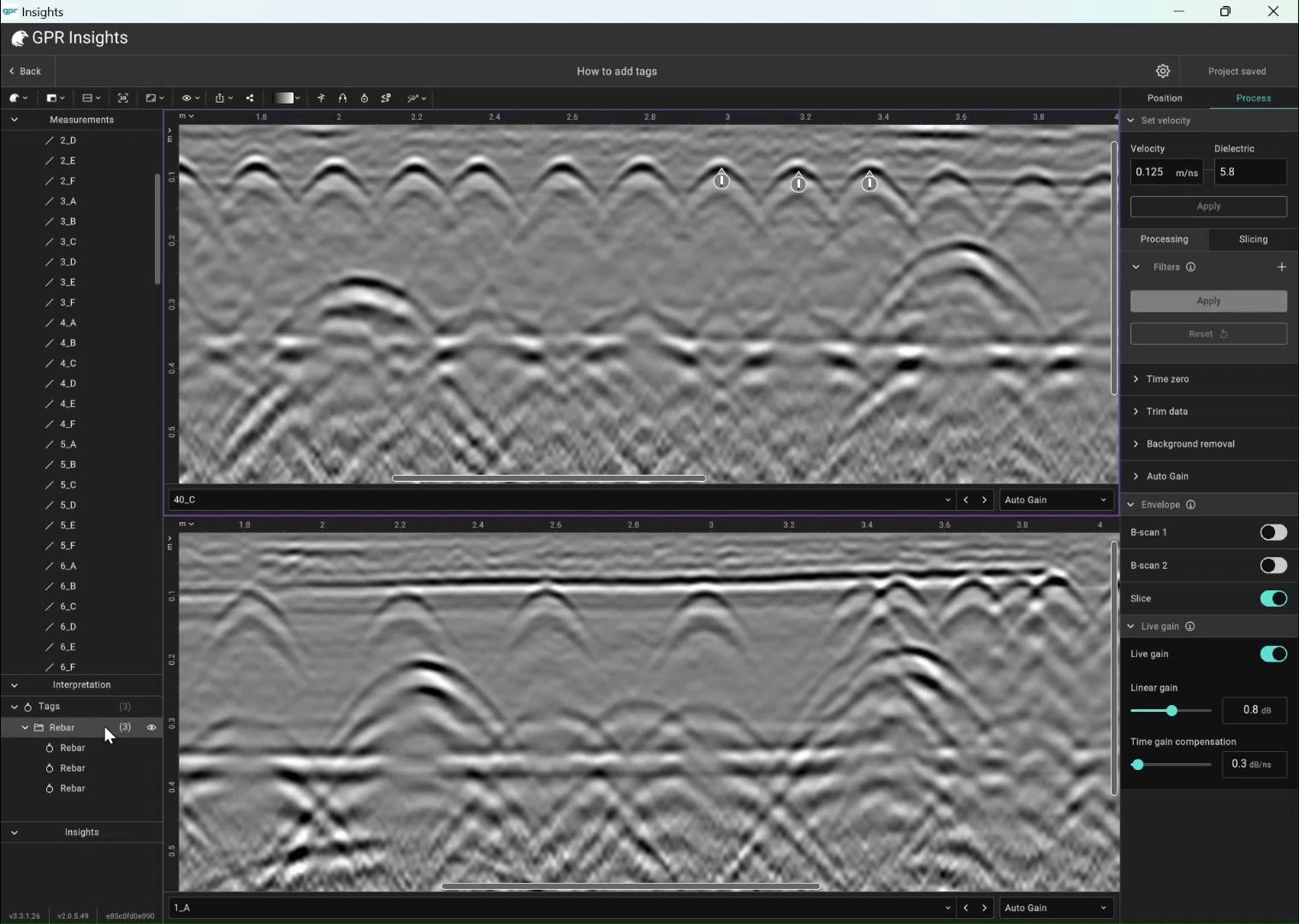Select the hyperbola fitting tool
Screen dimensions: 1299x924
tap(342, 98)
